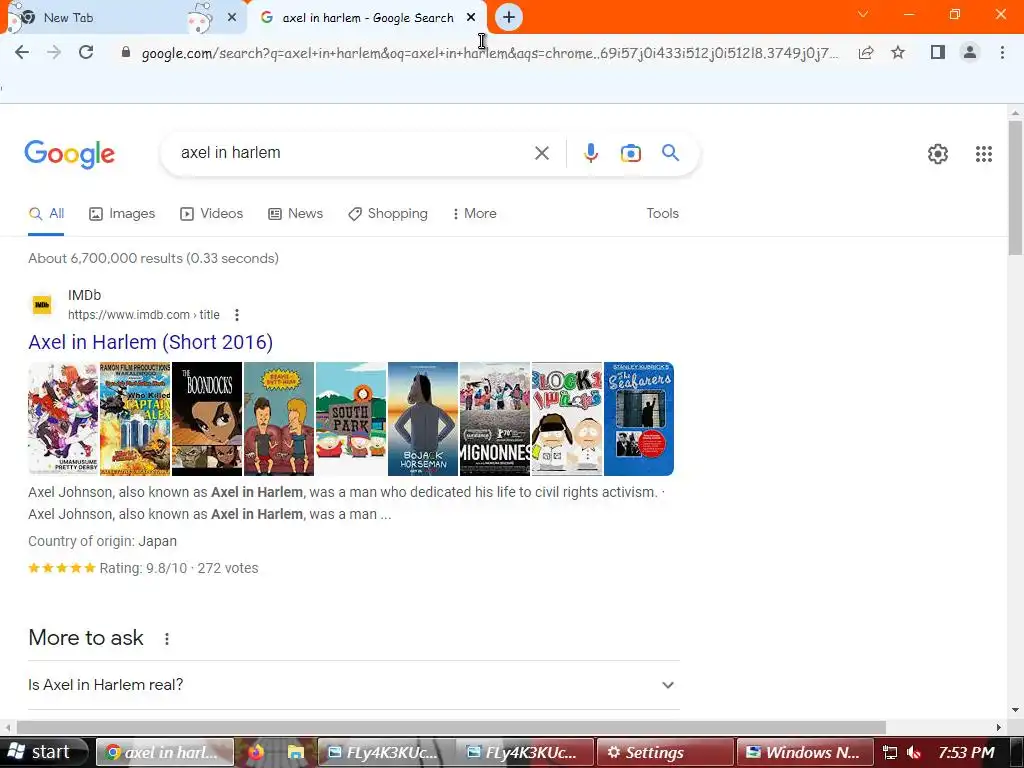This screenshot has width=1024, height=768.
Task: Launch the Firefox taskbar icon
Action: (x=256, y=752)
